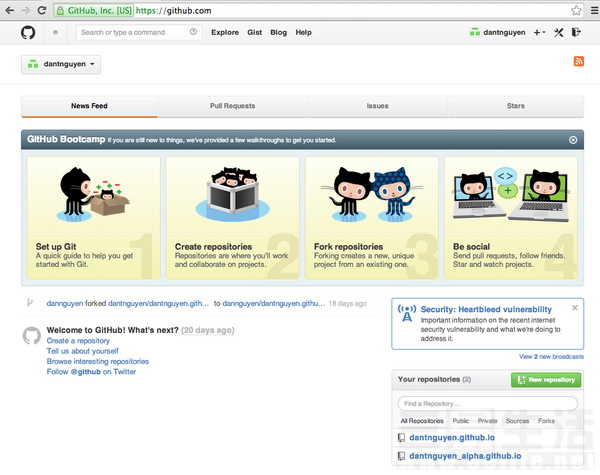Open the Set up Git guide card
600x475 pixels.
click(x=93, y=217)
